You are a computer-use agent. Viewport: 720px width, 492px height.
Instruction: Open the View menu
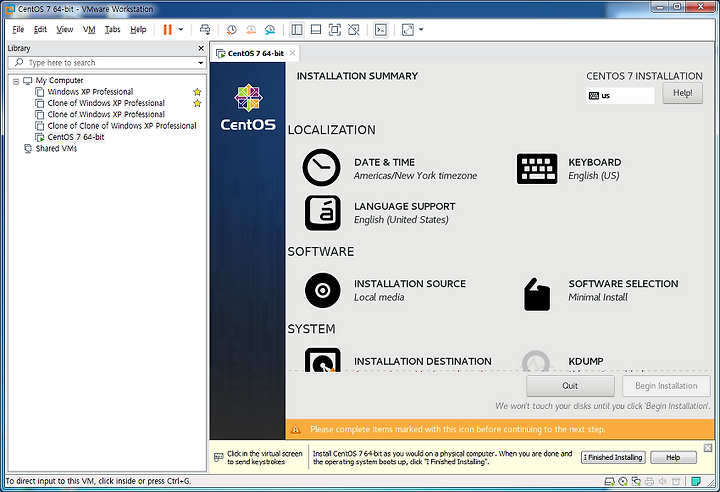coord(65,30)
